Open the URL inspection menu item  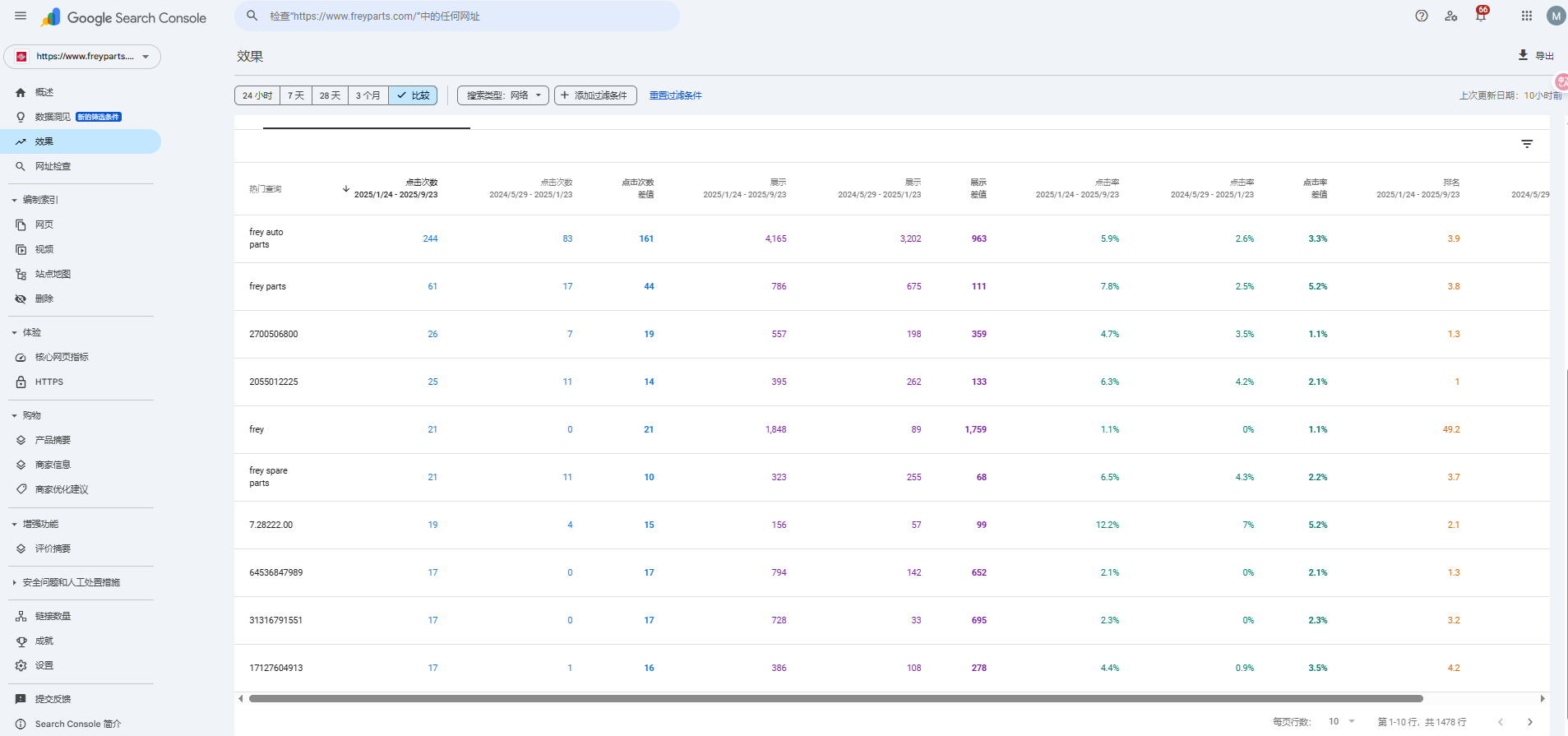click(x=53, y=166)
